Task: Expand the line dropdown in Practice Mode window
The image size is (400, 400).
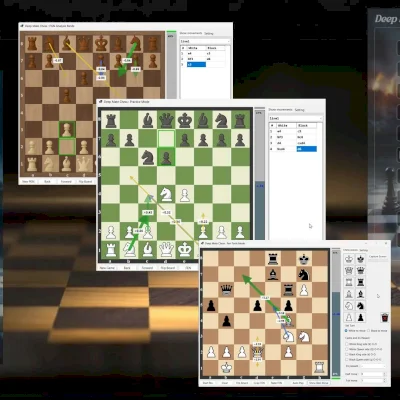Action: 296,118
